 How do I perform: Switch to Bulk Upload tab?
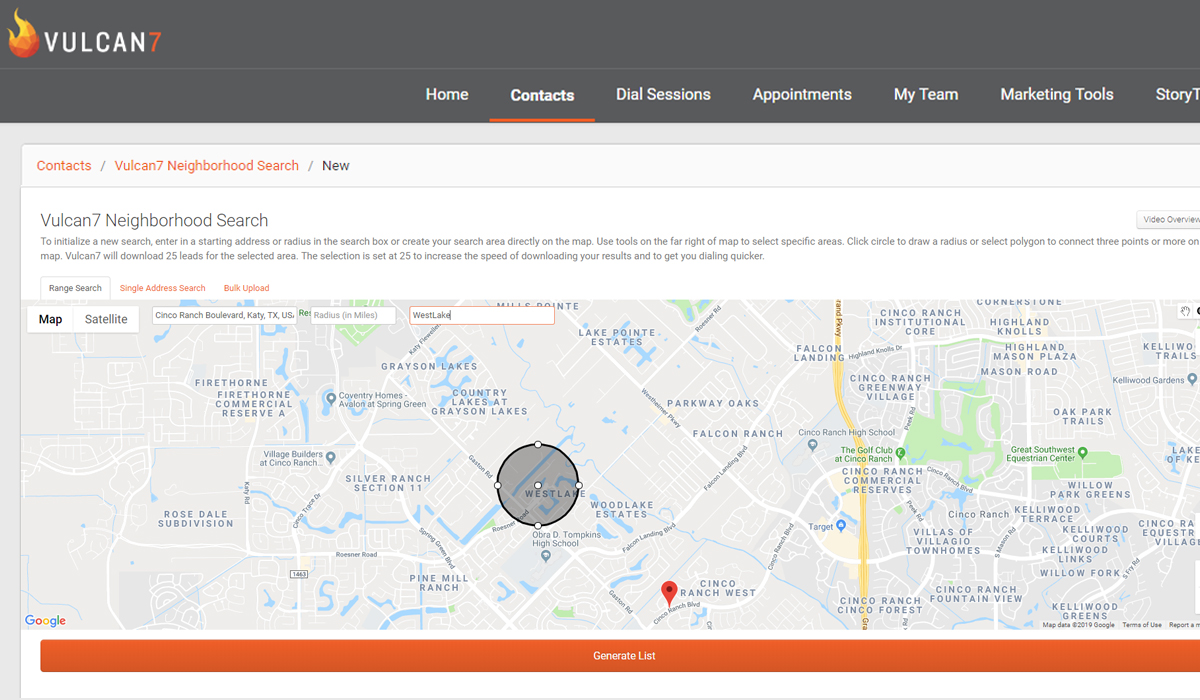246,288
